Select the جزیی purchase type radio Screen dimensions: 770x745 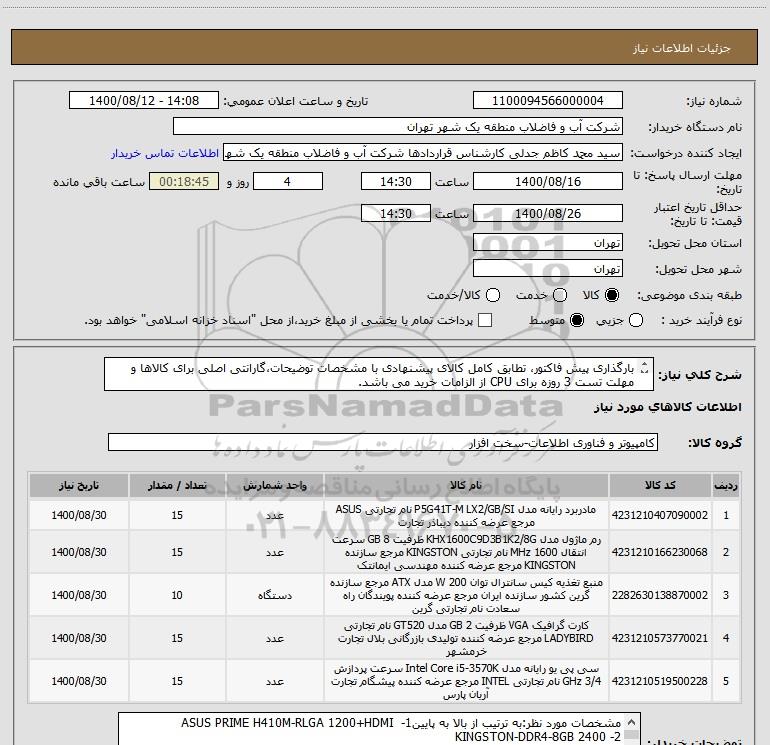[636, 321]
